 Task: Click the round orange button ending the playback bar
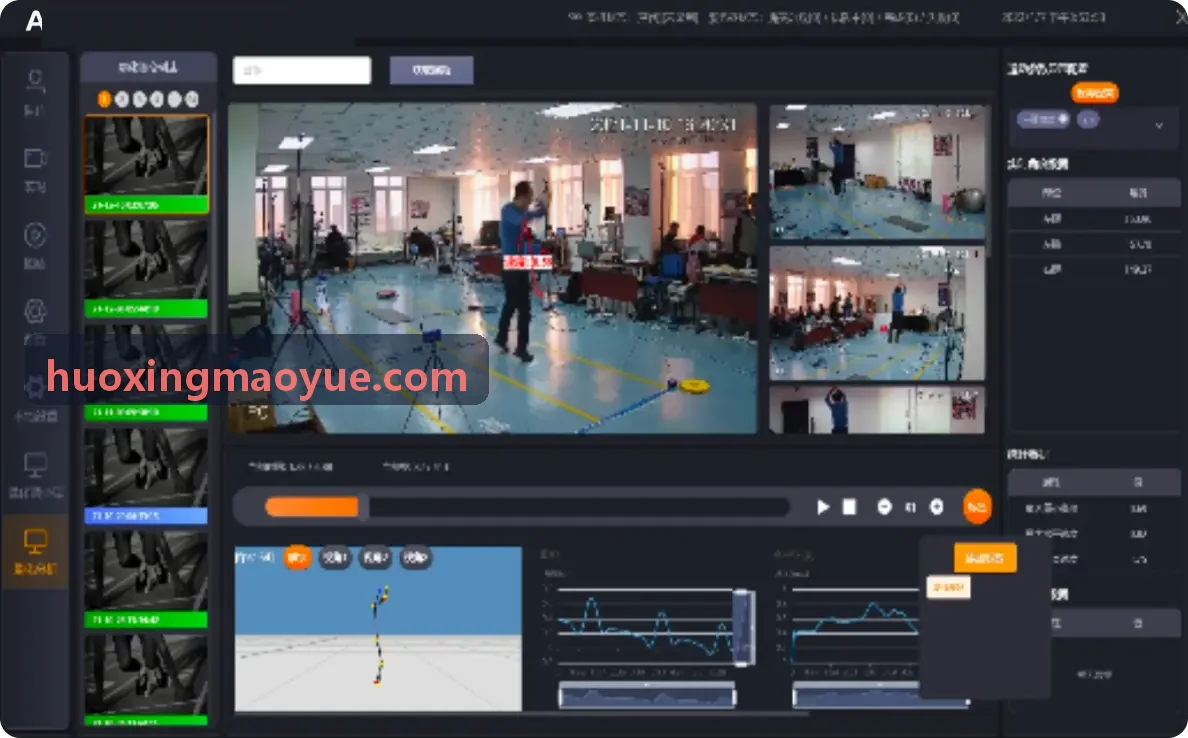point(977,507)
